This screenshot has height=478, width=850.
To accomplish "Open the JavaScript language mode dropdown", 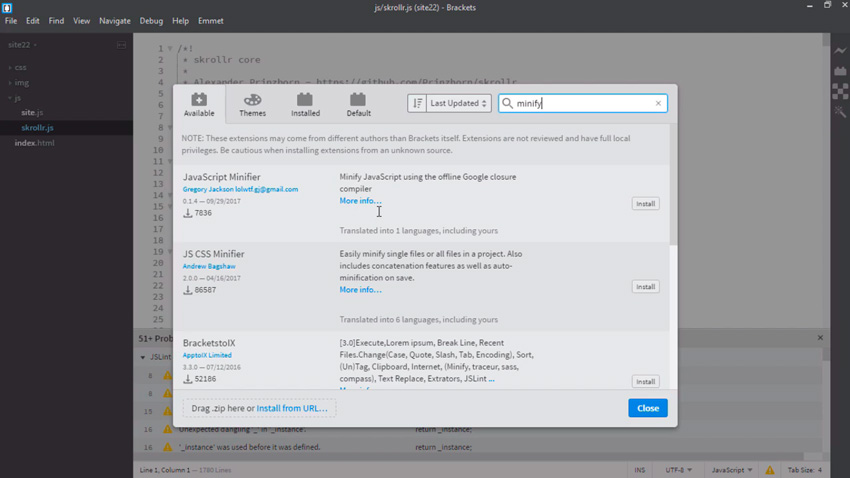I will 731,470.
